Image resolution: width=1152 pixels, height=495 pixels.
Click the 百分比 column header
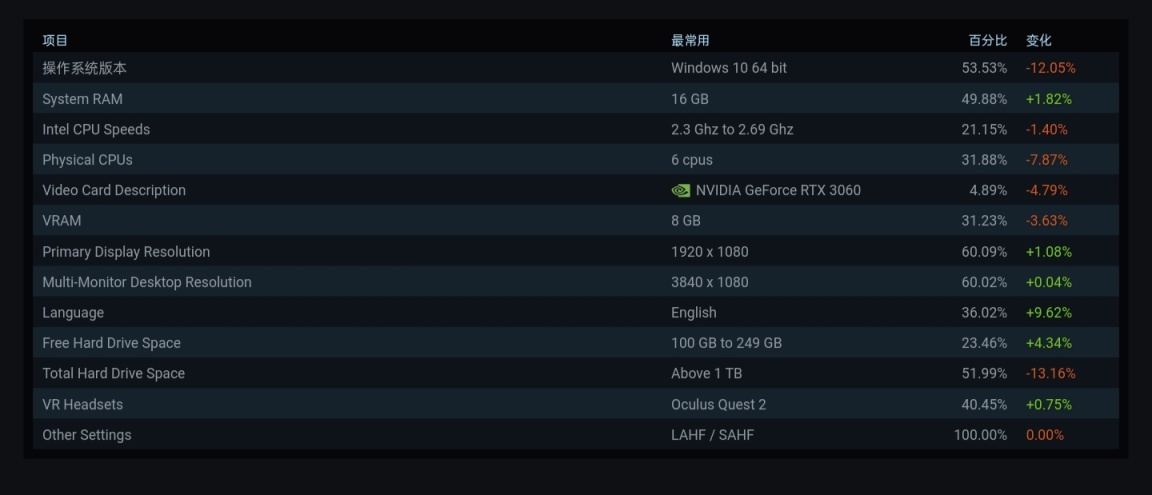coord(987,40)
